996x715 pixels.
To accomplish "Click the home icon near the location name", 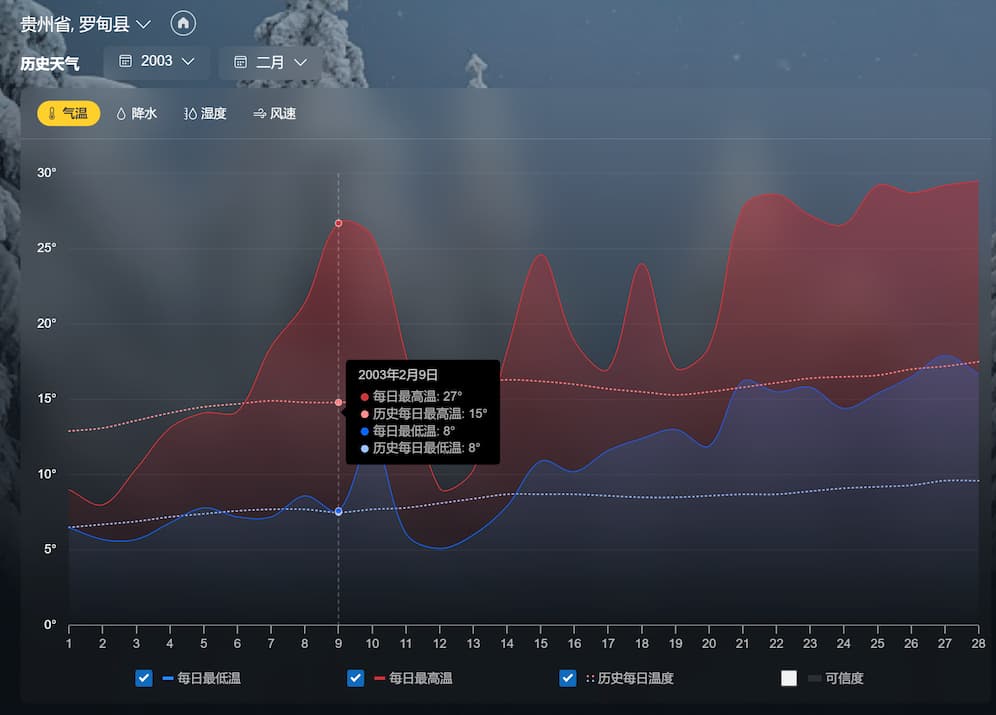I will click(x=183, y=23).
